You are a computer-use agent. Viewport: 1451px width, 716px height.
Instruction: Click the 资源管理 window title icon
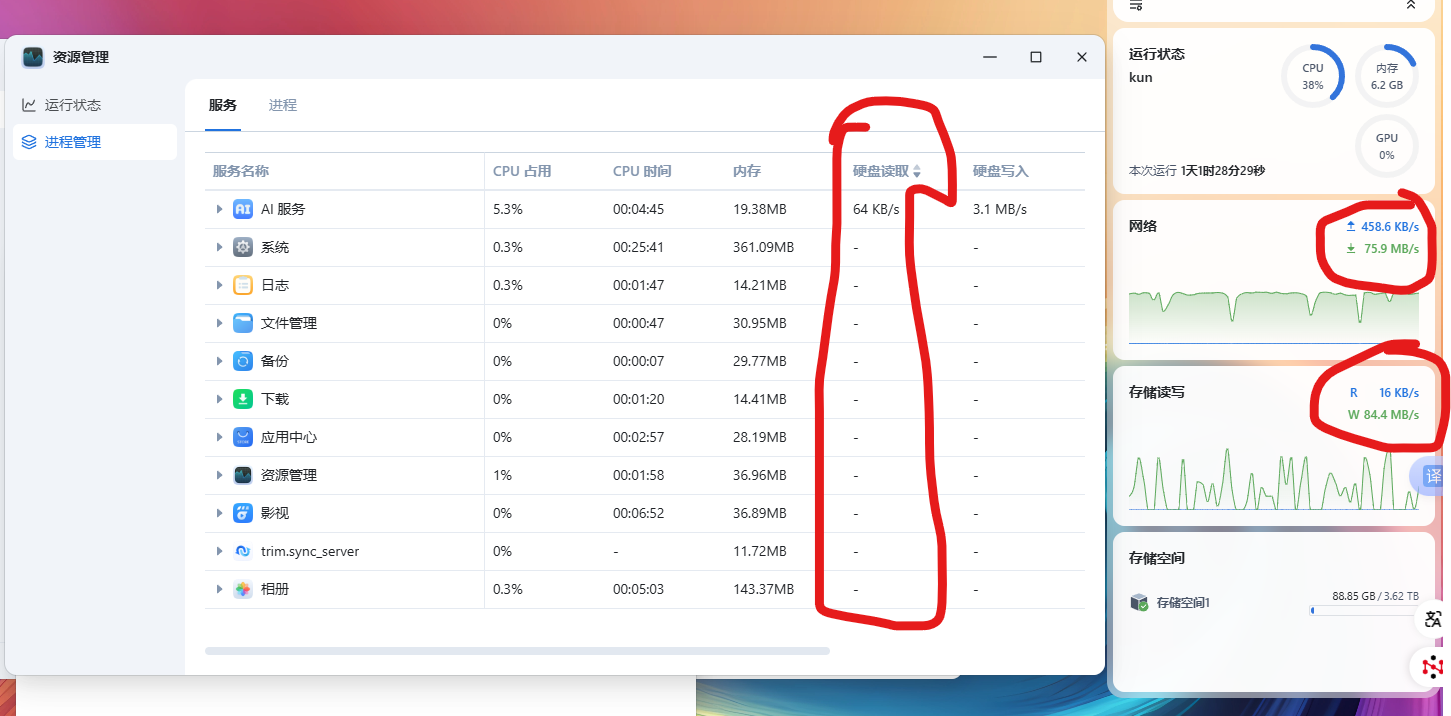tap(33, 57)
